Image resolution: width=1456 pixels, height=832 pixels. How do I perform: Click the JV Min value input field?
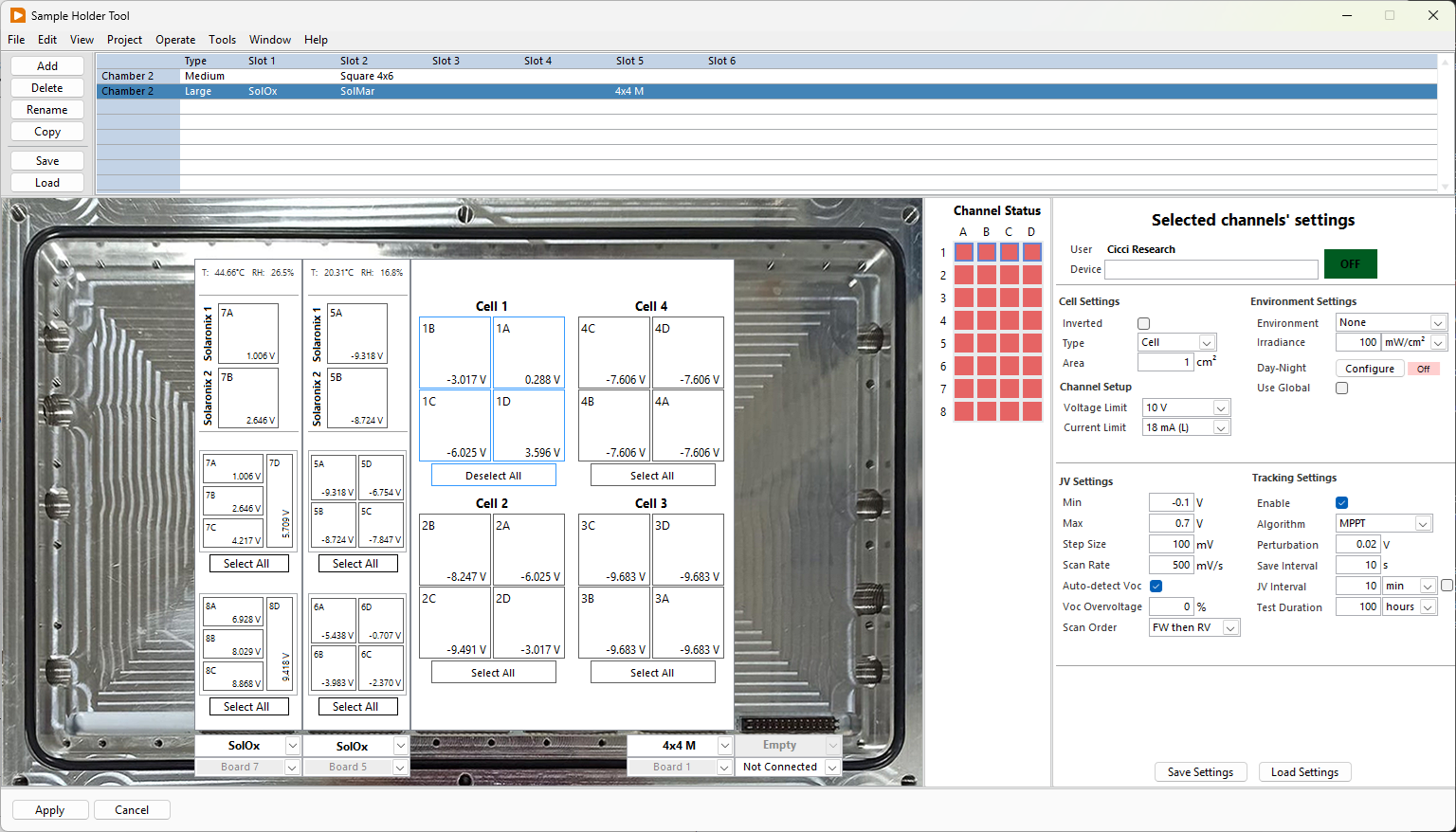1171,503
